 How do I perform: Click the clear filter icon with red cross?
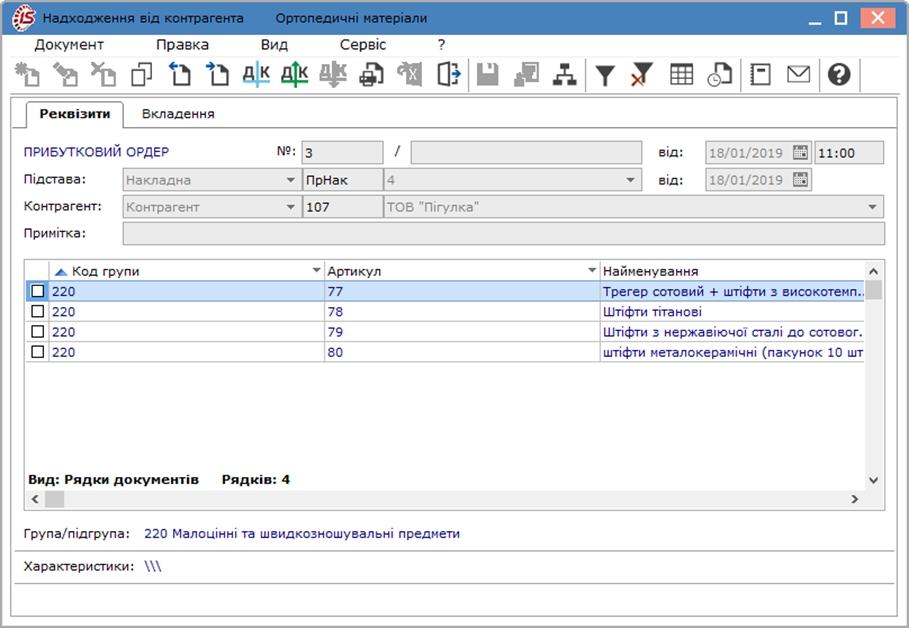click(x=642, y=74)
